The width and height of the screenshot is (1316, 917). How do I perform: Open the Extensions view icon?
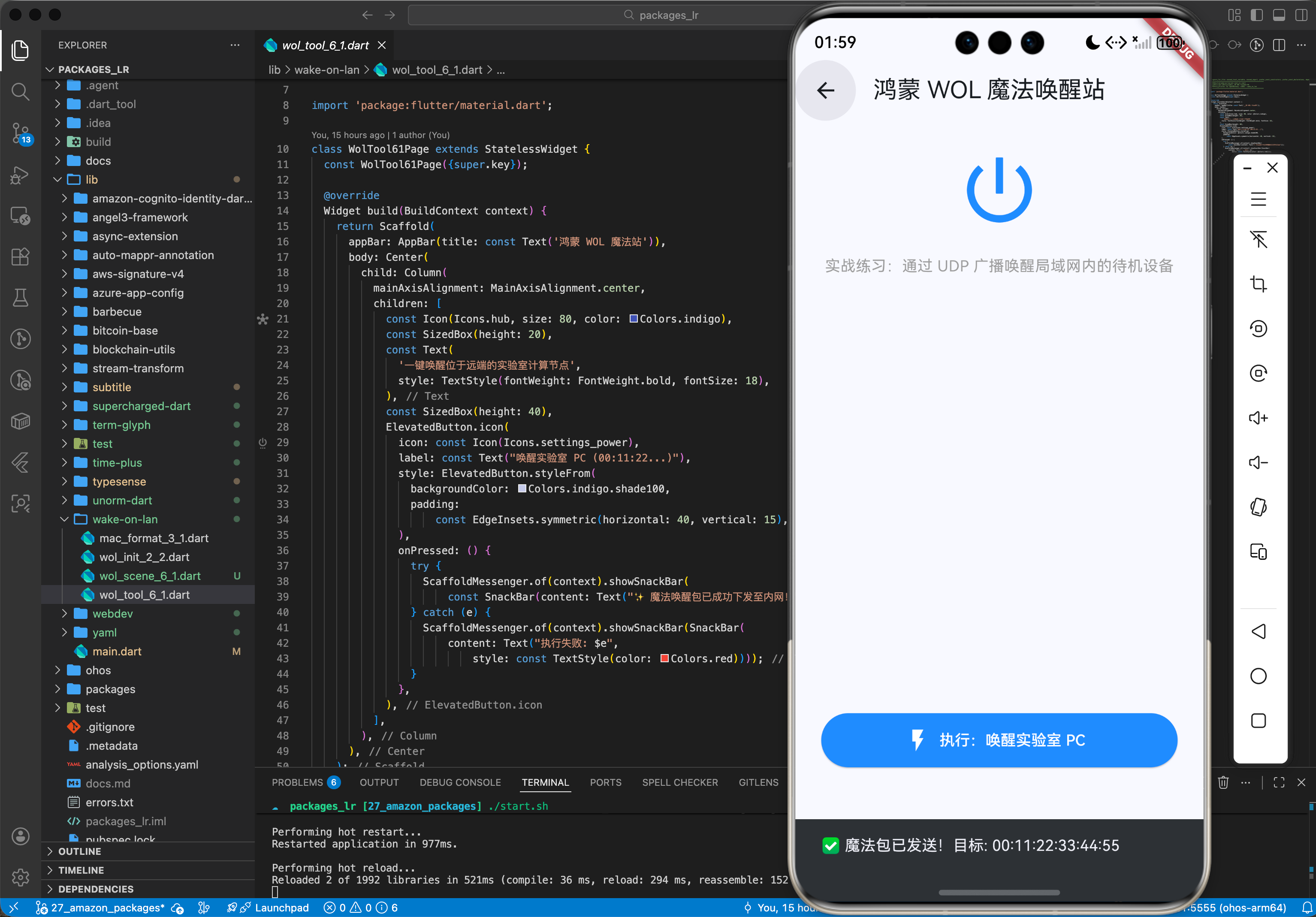(20, 257)
